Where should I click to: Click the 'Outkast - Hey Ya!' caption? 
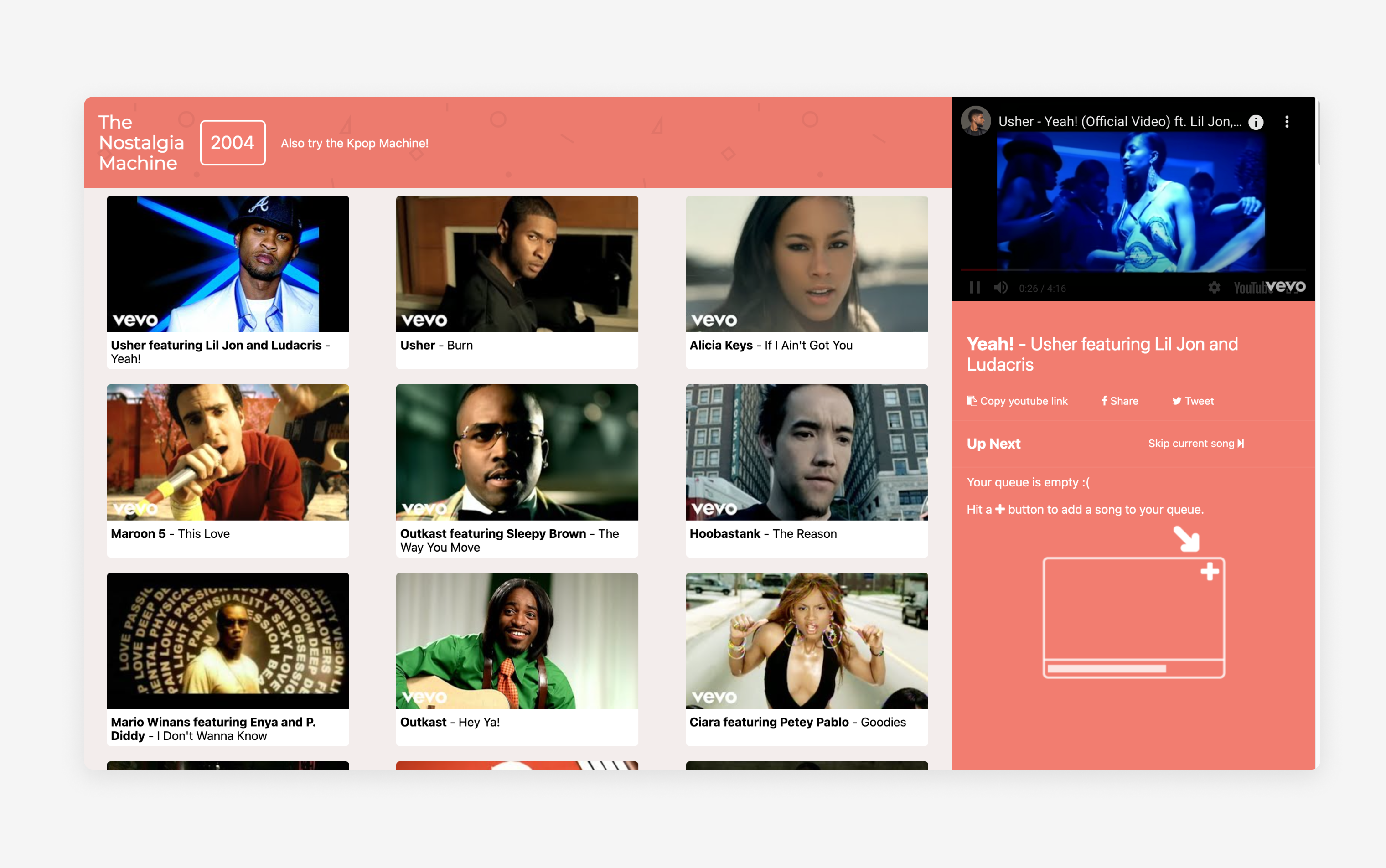(450, 722)
